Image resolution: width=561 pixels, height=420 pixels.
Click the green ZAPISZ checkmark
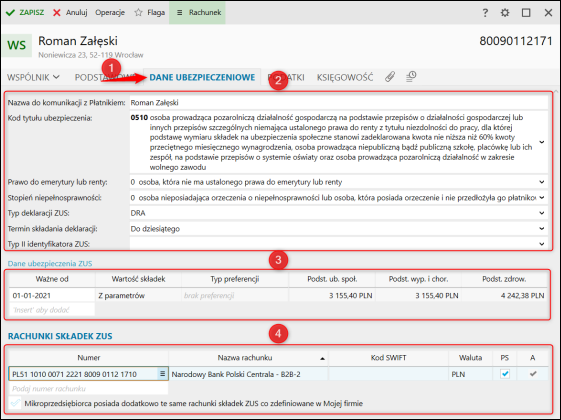point(10,13)
